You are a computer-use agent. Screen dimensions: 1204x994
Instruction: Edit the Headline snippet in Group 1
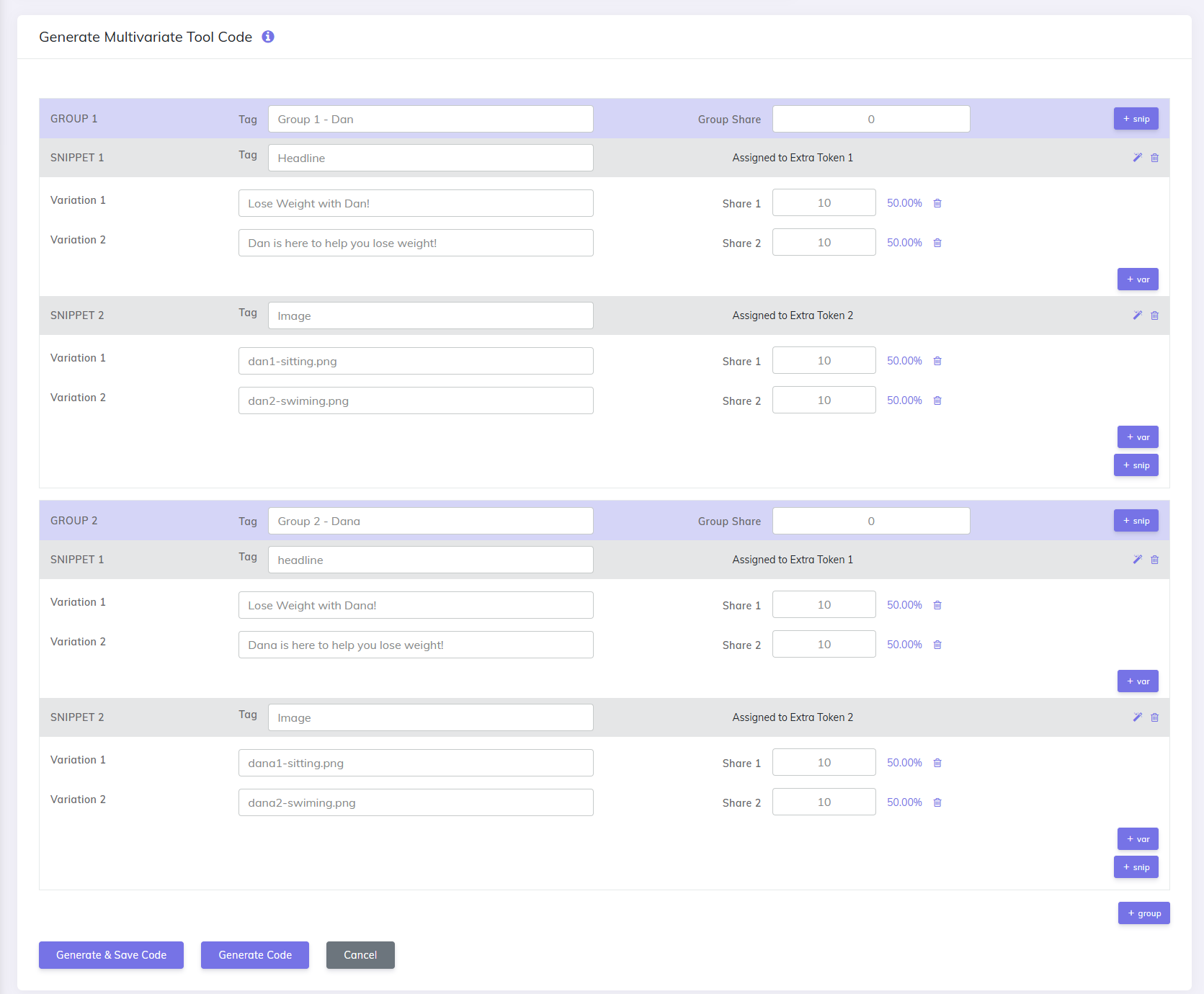pyautogui.click(x=1138, y=157)
